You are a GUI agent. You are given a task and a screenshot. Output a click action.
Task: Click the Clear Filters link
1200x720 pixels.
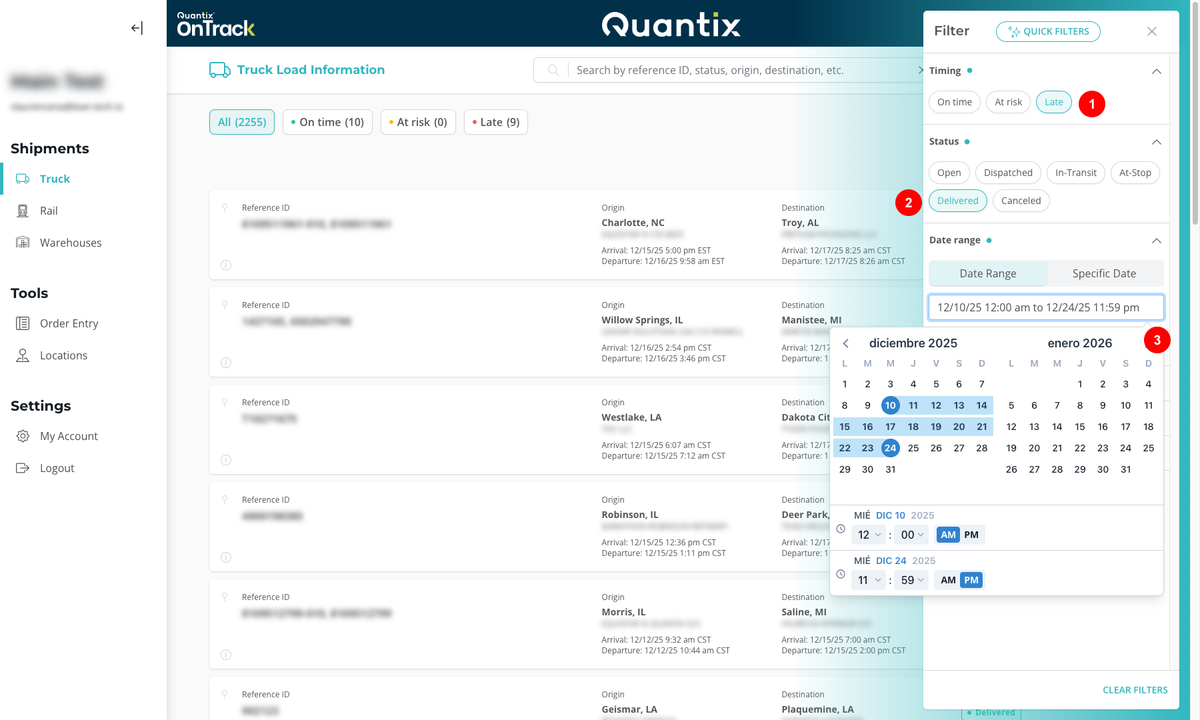[1134, 690]
